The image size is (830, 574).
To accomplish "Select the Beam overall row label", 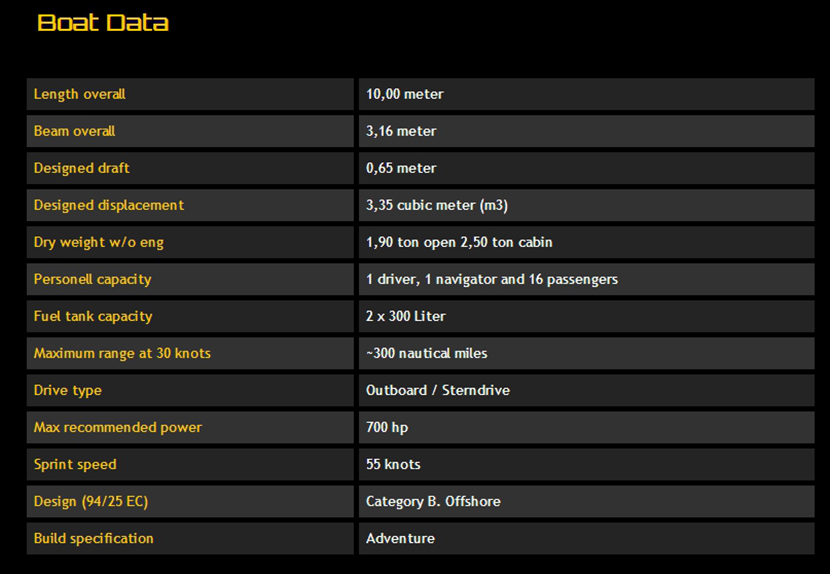I will tap(75, 131).
